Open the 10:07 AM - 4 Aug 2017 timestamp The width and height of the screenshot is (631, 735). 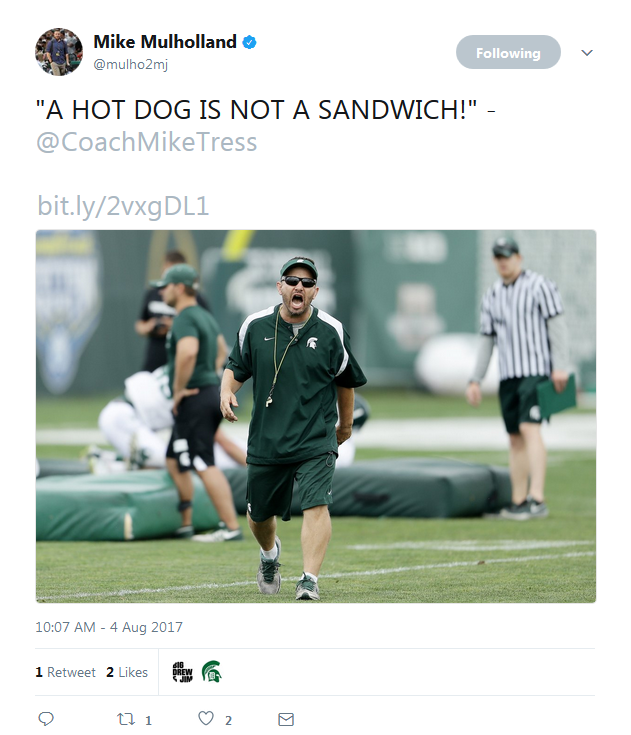pyautogui.click(x=109, y=628)
